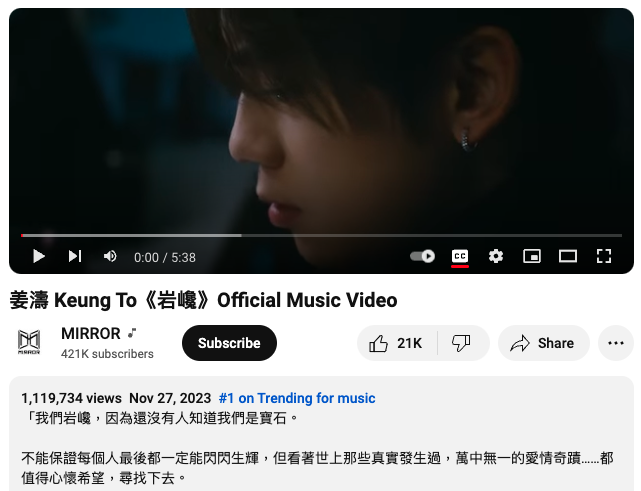Play the video

click(x=39, y=257)
